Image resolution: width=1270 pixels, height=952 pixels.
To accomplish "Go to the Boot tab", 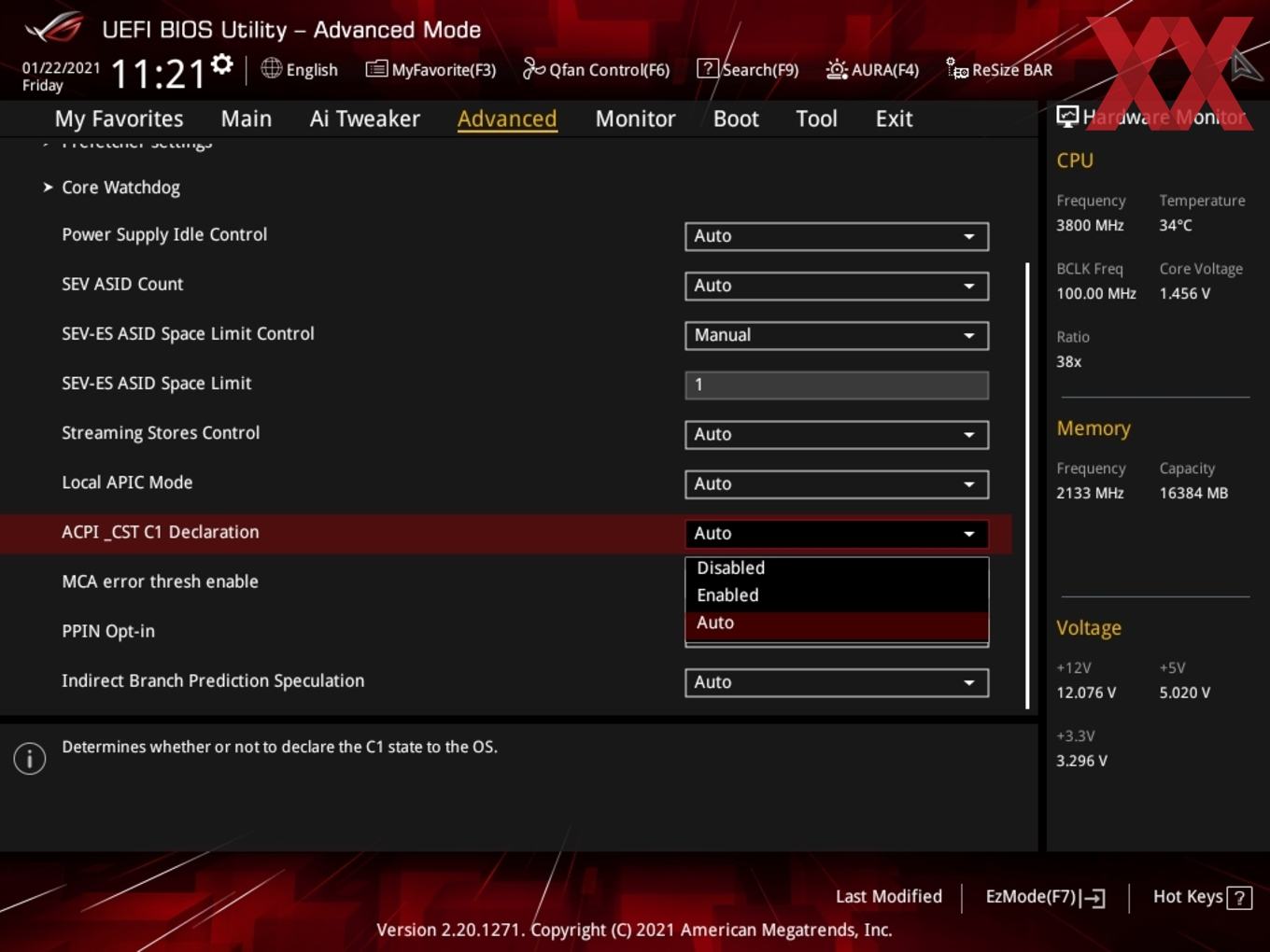I will click(736, 119).
